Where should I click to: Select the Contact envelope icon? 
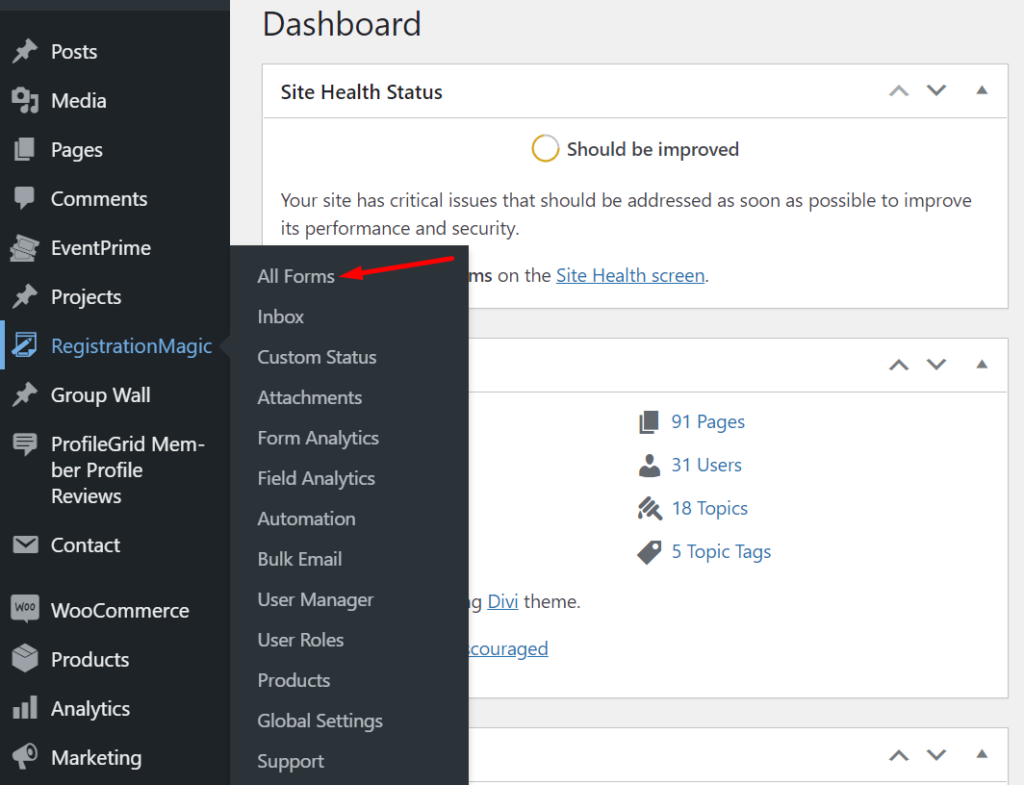tap(25, 545)
